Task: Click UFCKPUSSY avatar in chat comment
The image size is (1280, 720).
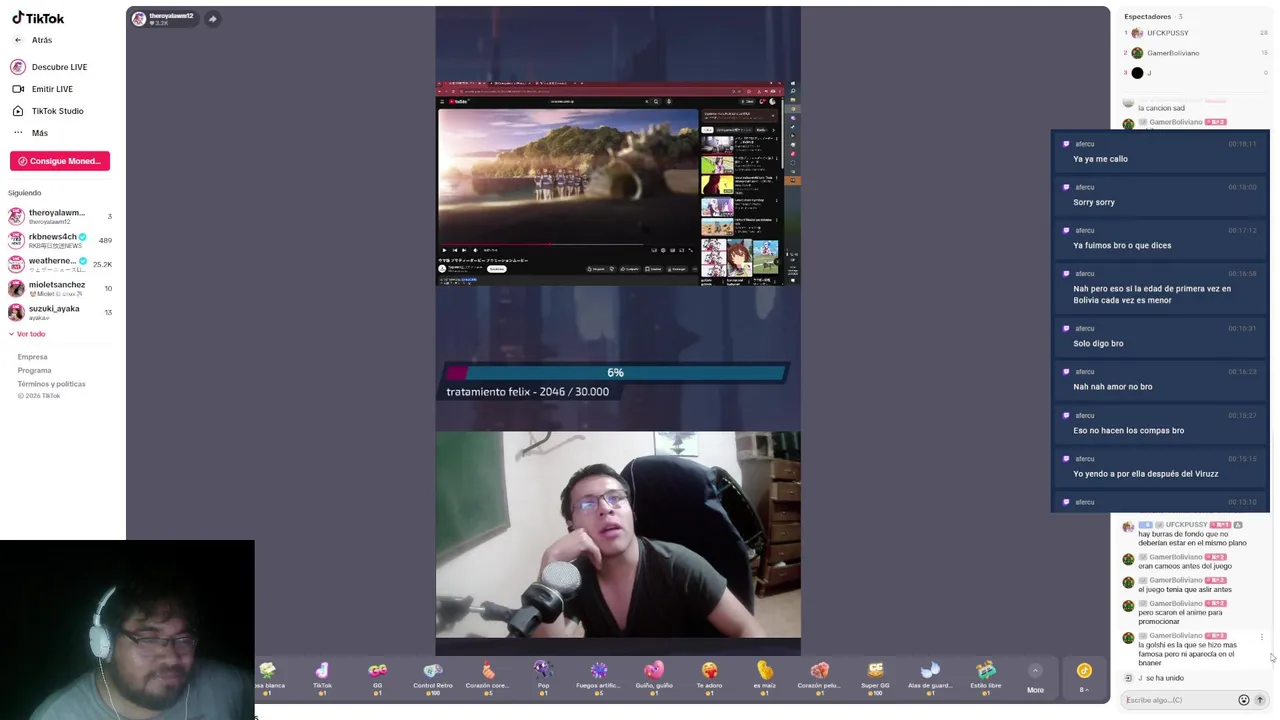Action: coord(1128,527)
